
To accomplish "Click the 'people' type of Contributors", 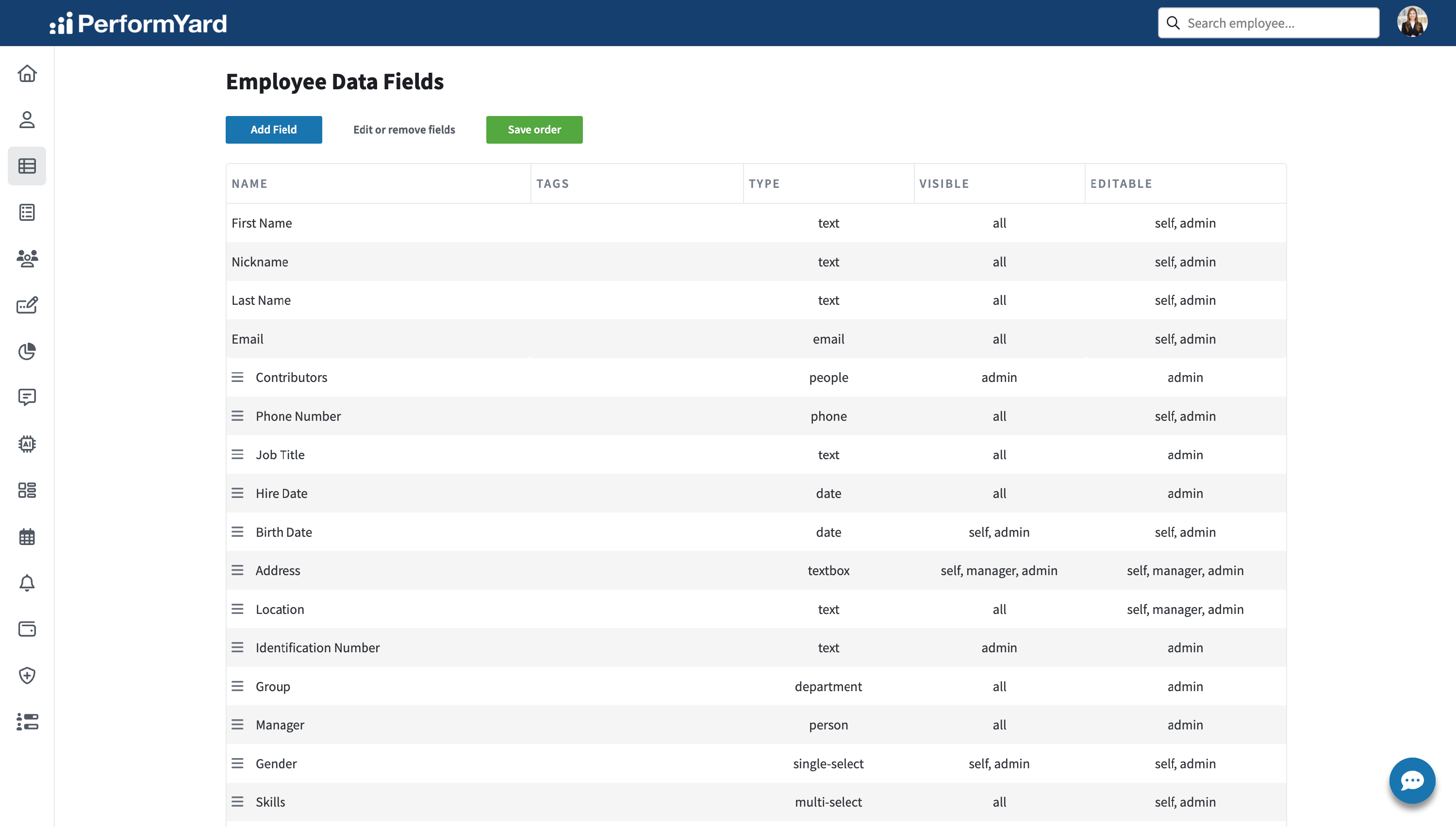I will [828, 377].
